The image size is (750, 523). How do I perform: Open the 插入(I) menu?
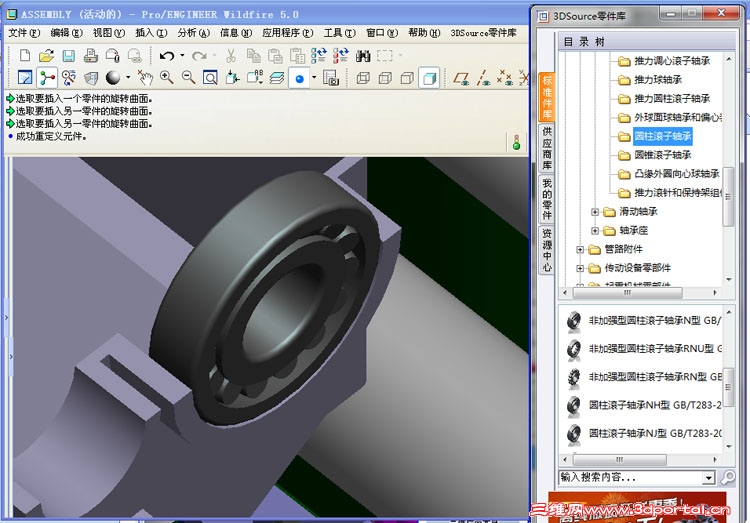(x=150, y=33)
